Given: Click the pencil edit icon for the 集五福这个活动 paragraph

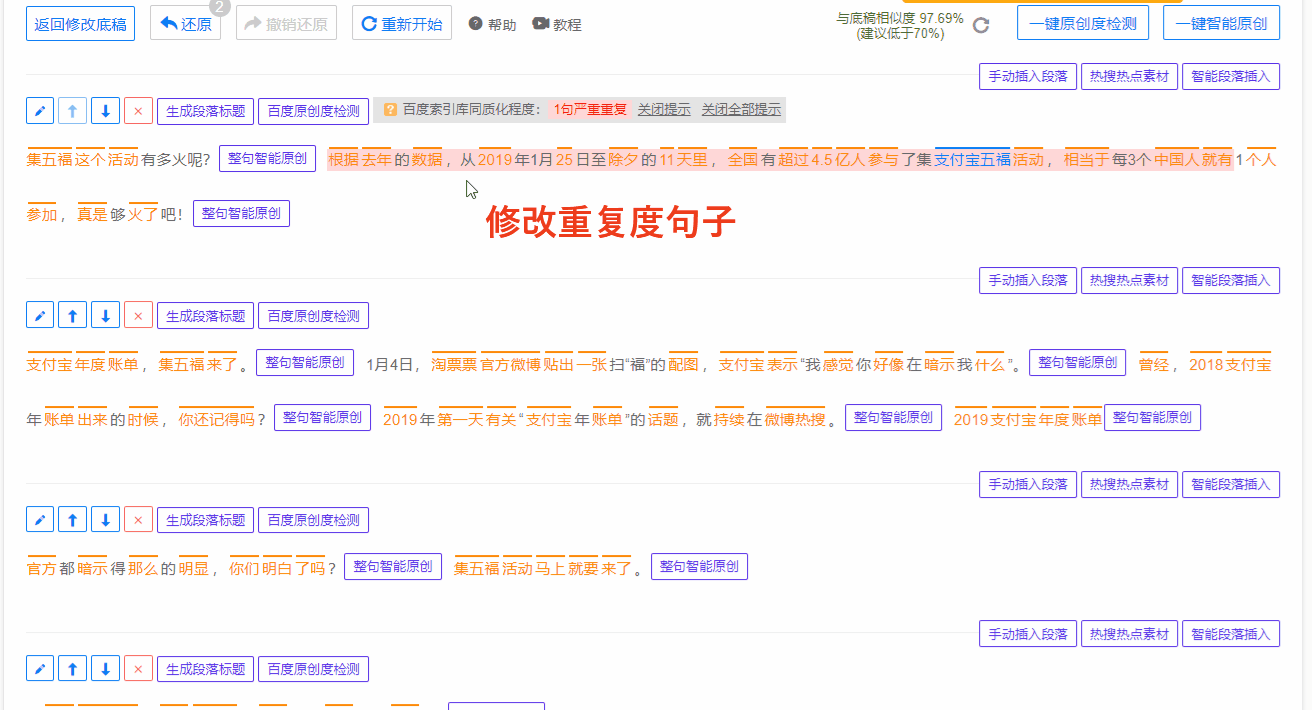Looking at the screenshot, I should (x=39, y=111).
